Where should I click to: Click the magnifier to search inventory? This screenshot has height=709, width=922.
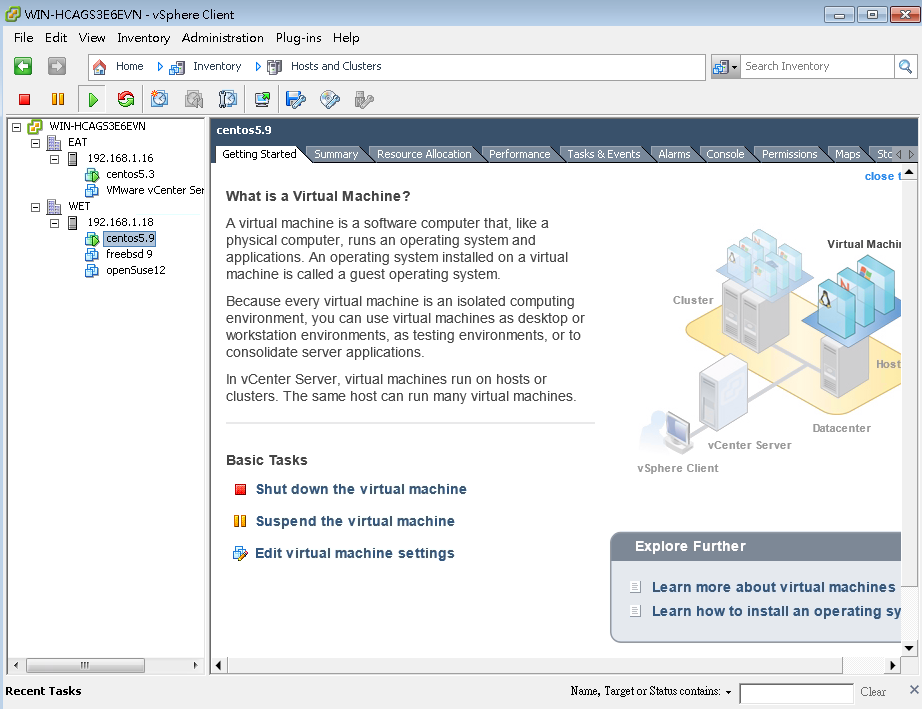point(905,67)
